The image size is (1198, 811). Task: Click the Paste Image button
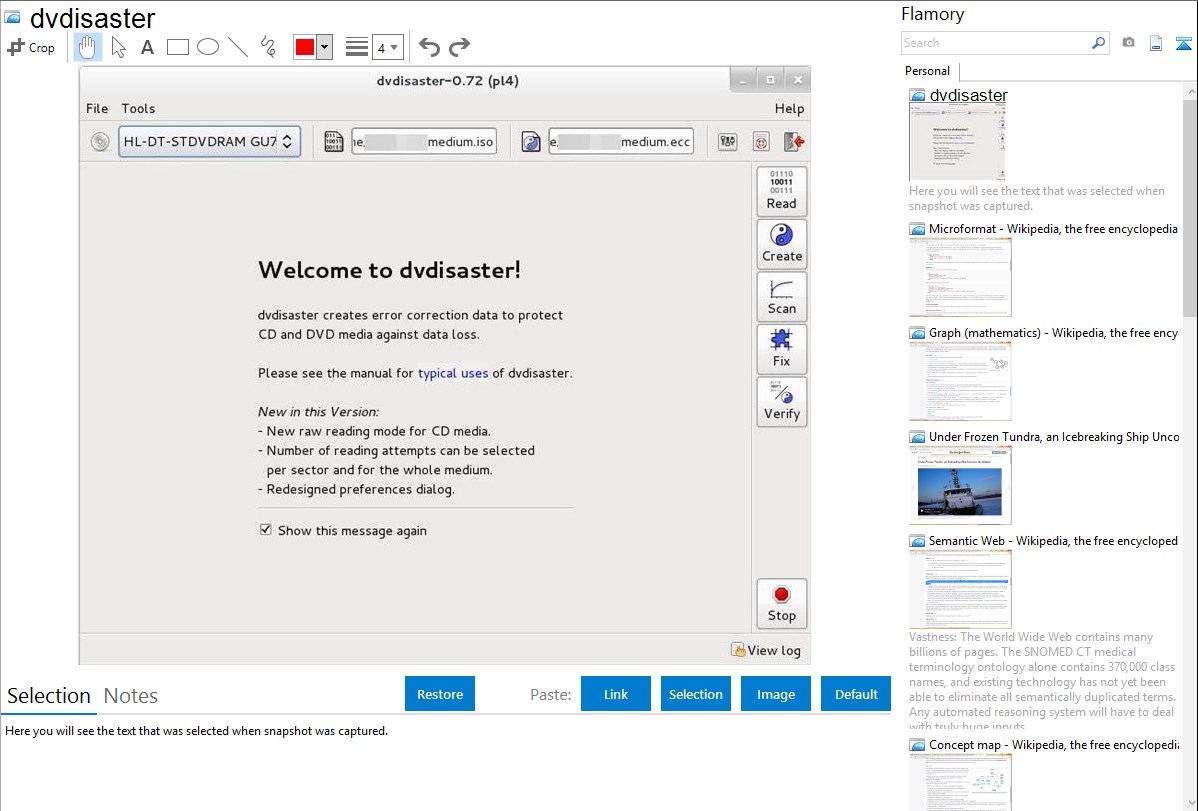click(776, 694)
